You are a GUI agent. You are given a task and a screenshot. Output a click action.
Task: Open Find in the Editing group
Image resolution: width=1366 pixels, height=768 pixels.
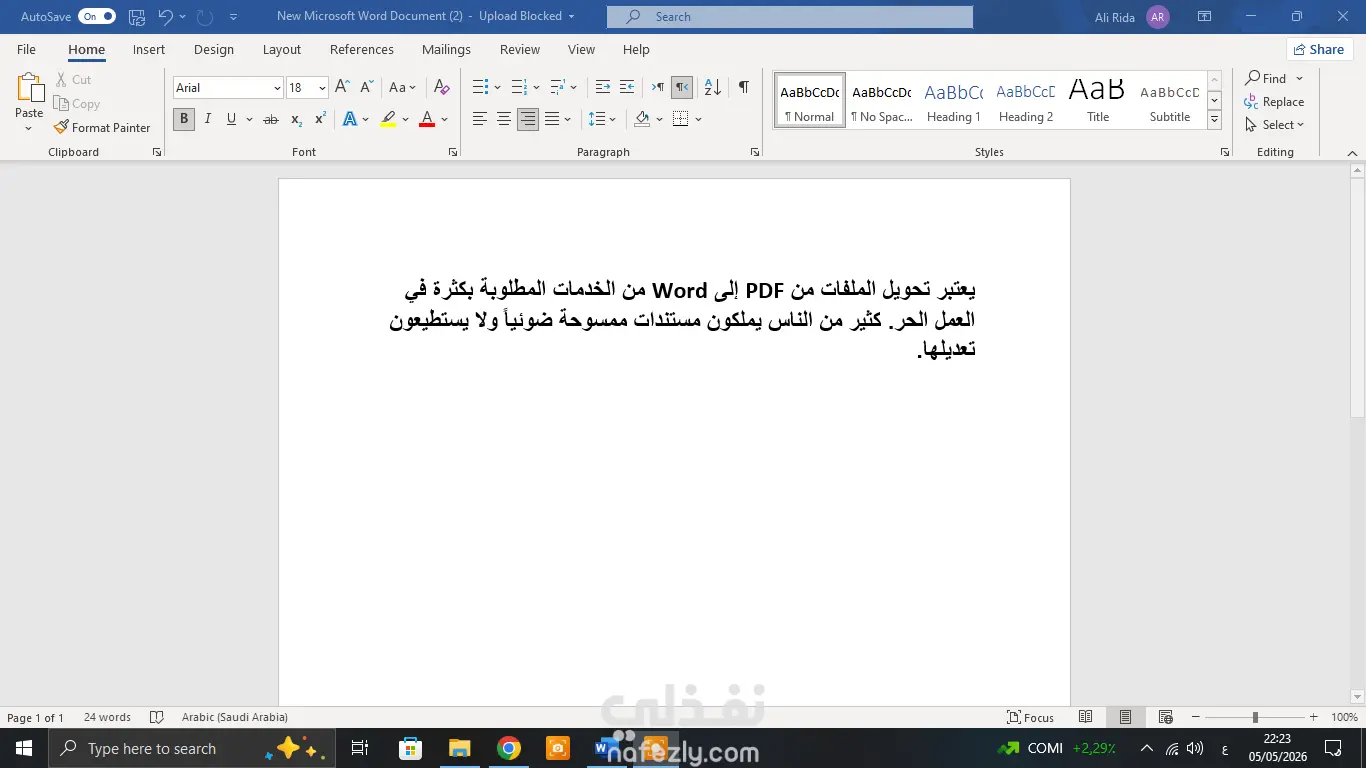[x=1266, y=78]
